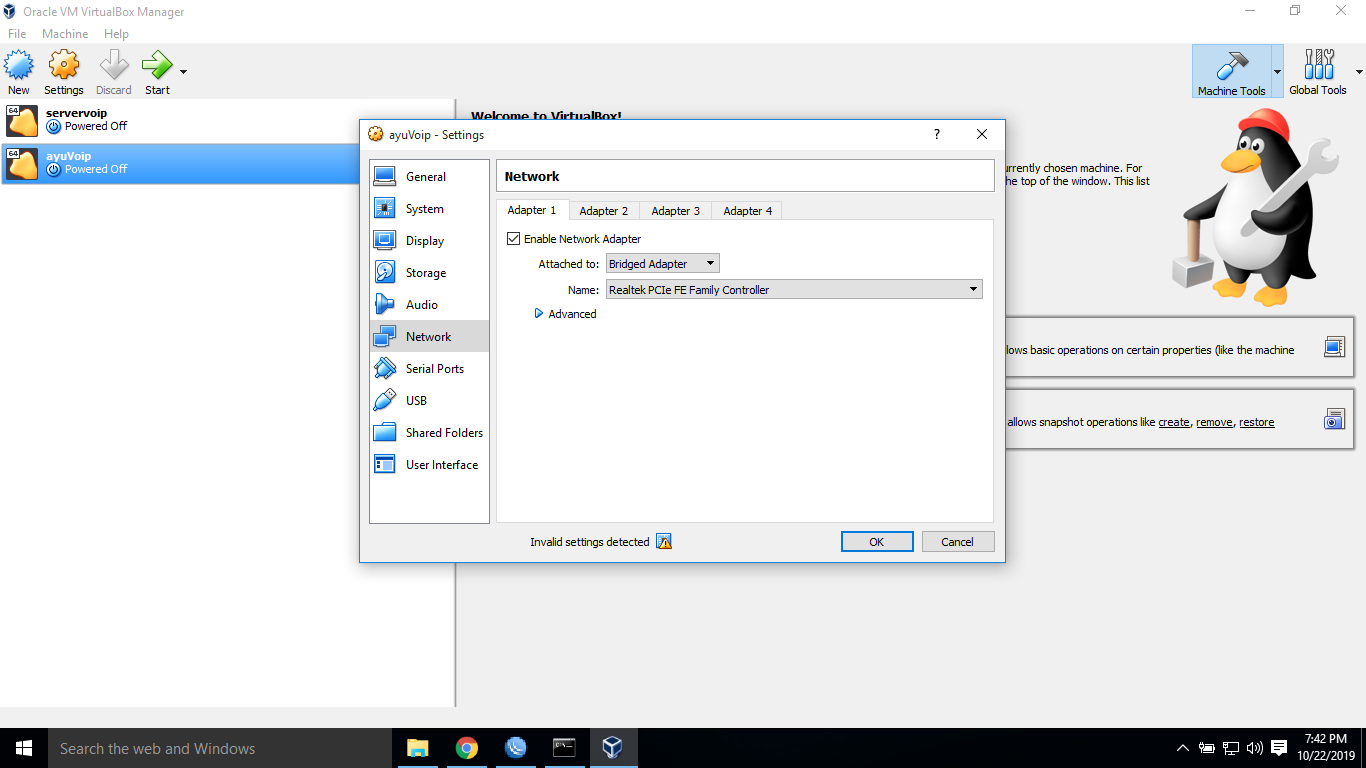Go to System settings category
The width and height of the screenshot is (1366, 768).
pos(429,209)
